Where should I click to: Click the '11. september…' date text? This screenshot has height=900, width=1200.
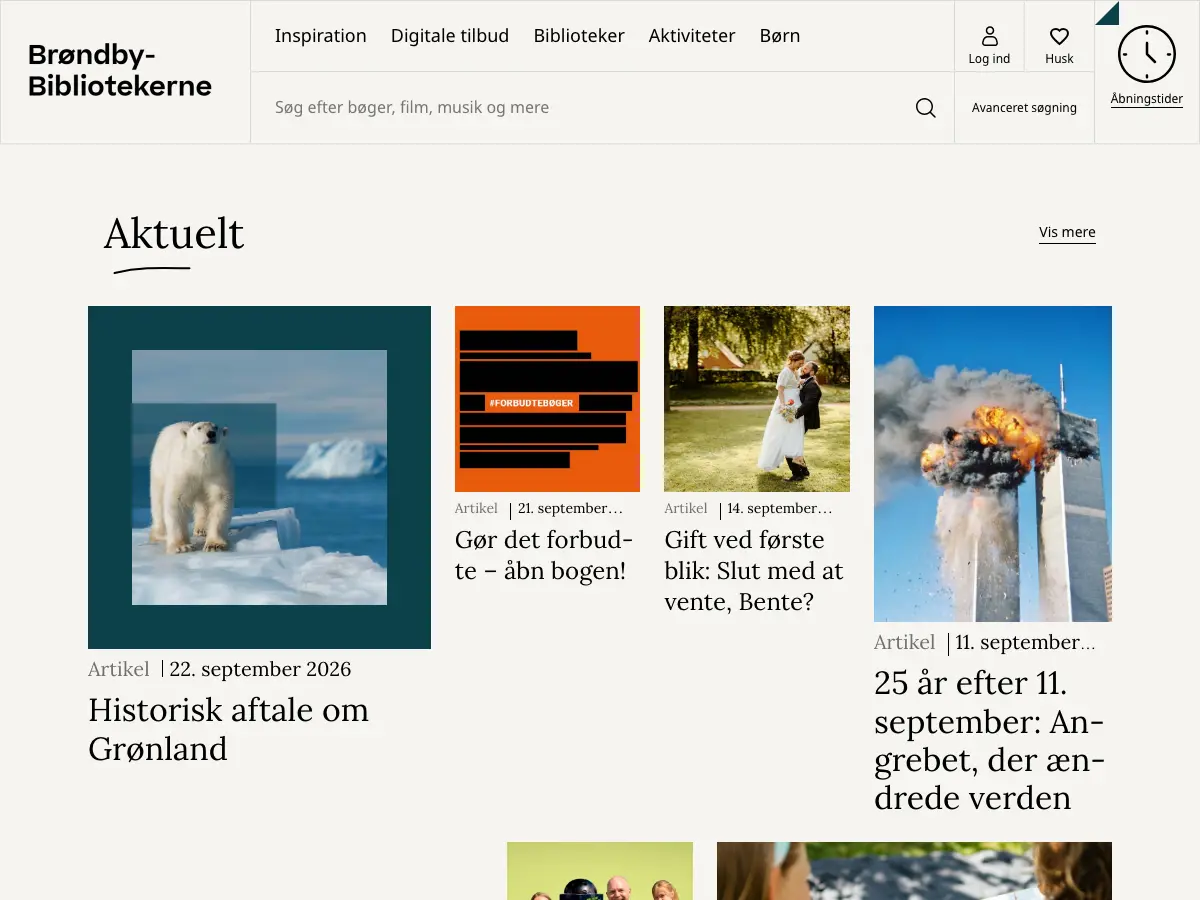click(1025, 642)
